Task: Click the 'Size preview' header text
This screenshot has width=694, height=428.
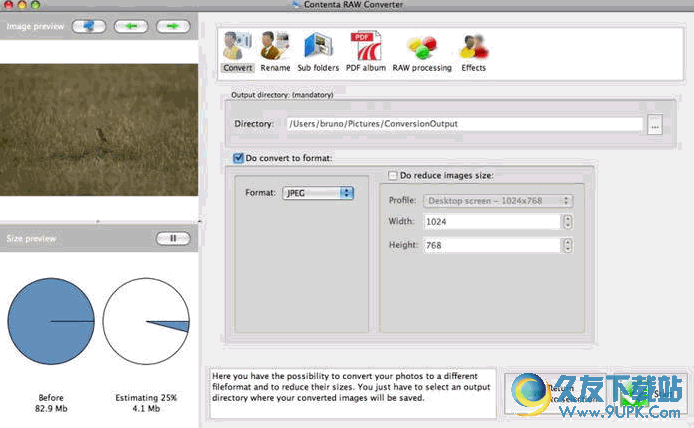Action: pyautogui.click(x=31, y=239)
